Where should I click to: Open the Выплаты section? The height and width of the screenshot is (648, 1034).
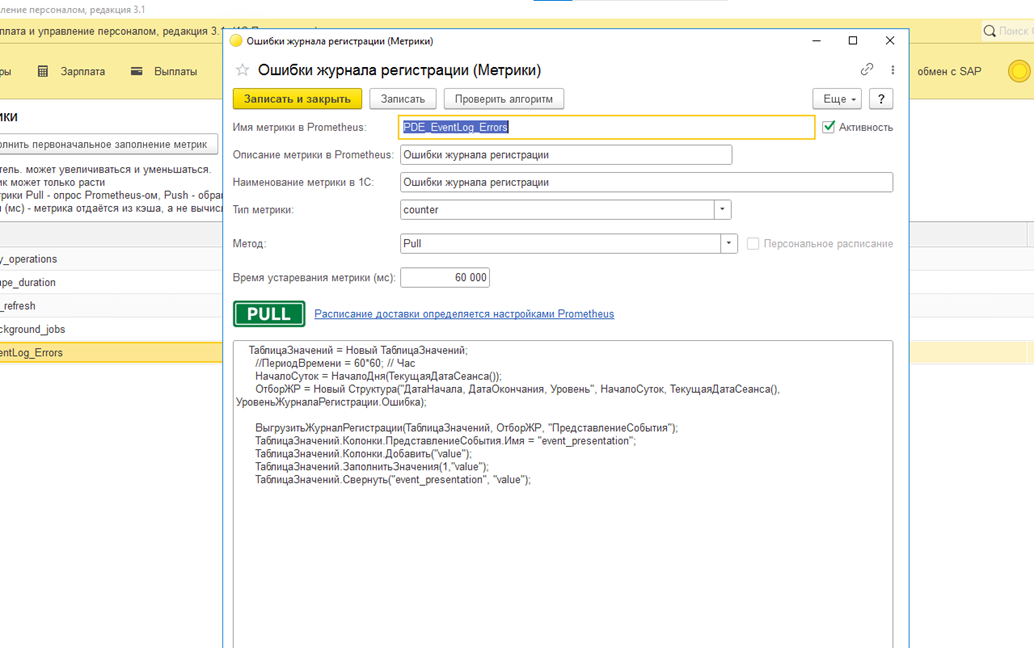pos(164,72)
